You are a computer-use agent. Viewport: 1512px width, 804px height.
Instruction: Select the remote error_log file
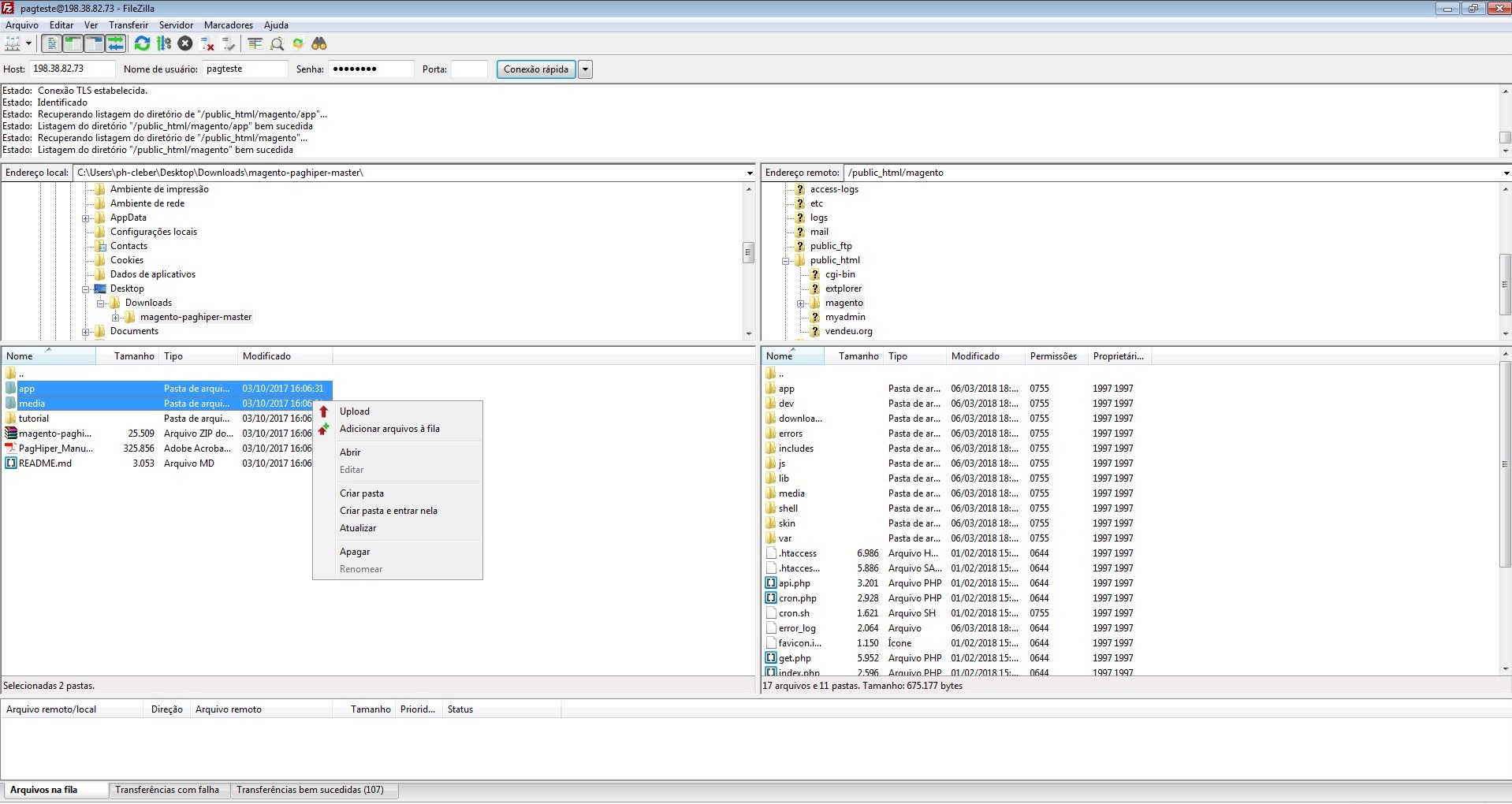[x=958, y=628]
